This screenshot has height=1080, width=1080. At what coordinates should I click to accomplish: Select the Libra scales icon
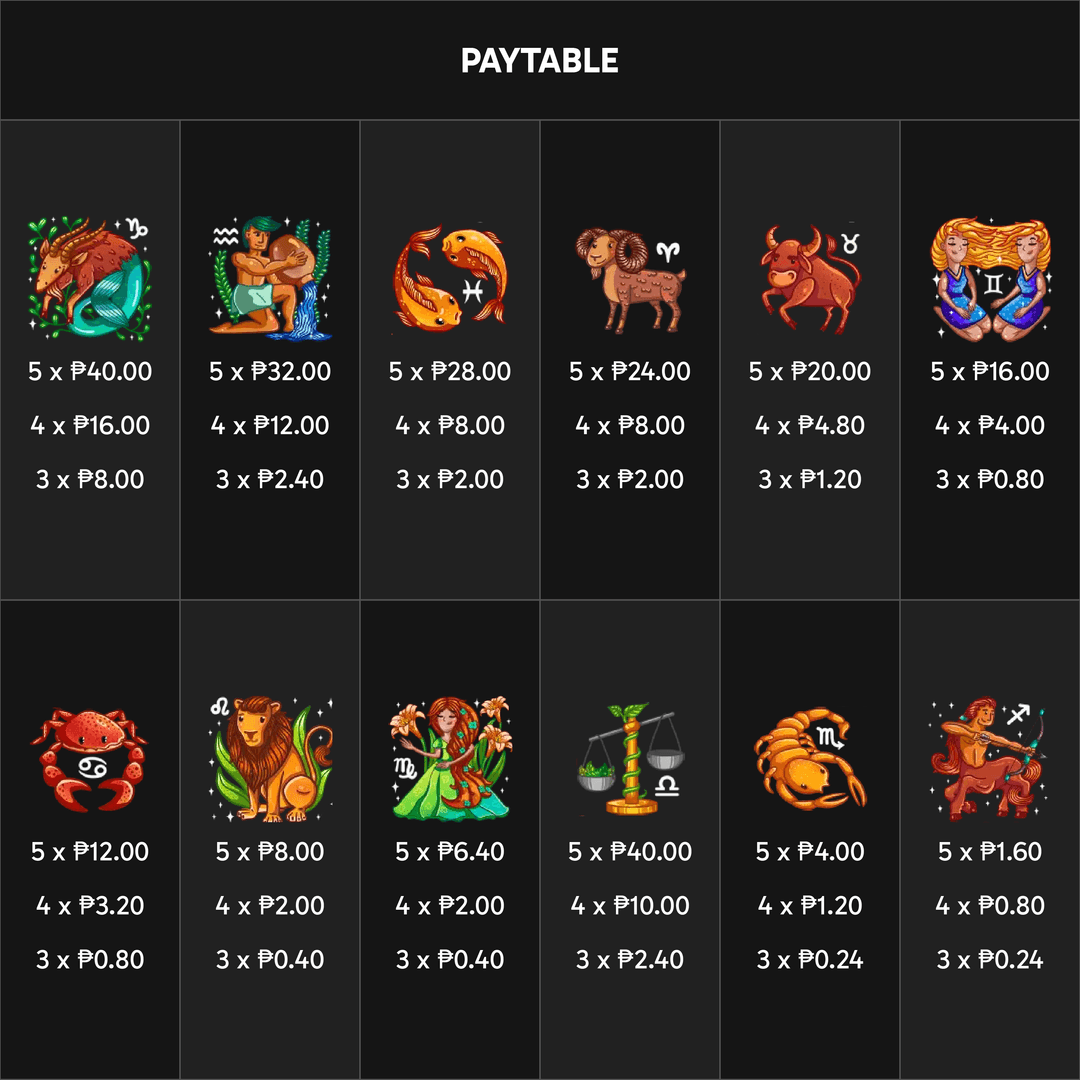(630, 759)
